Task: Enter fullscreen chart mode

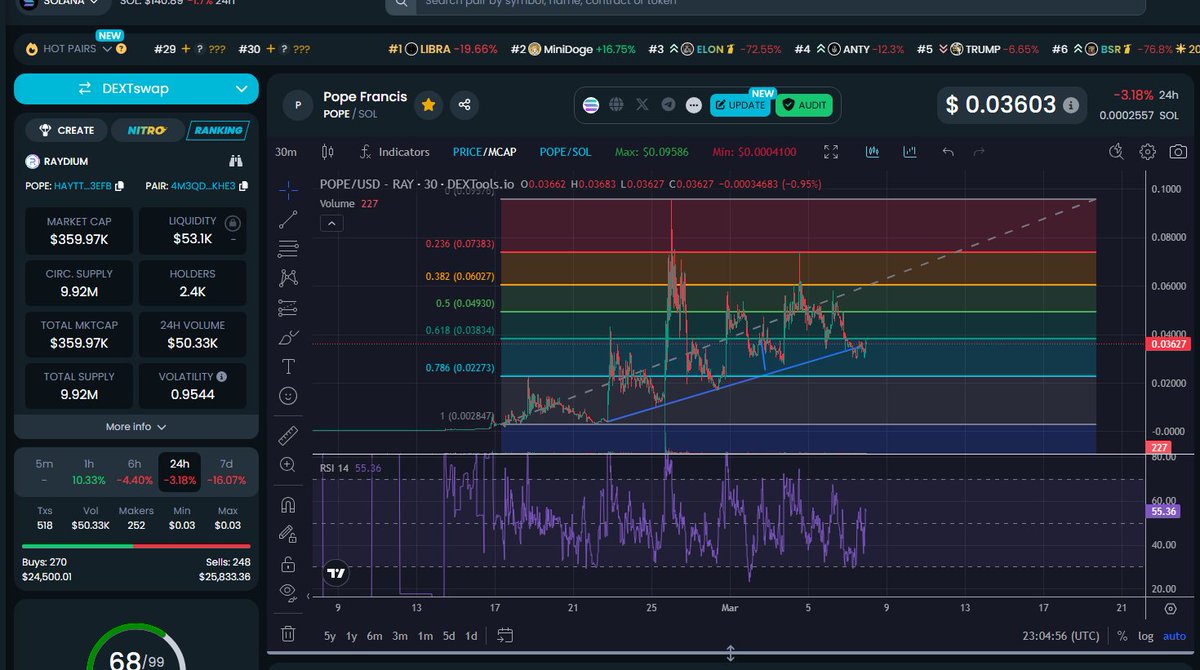Action: tap(831, 152)
